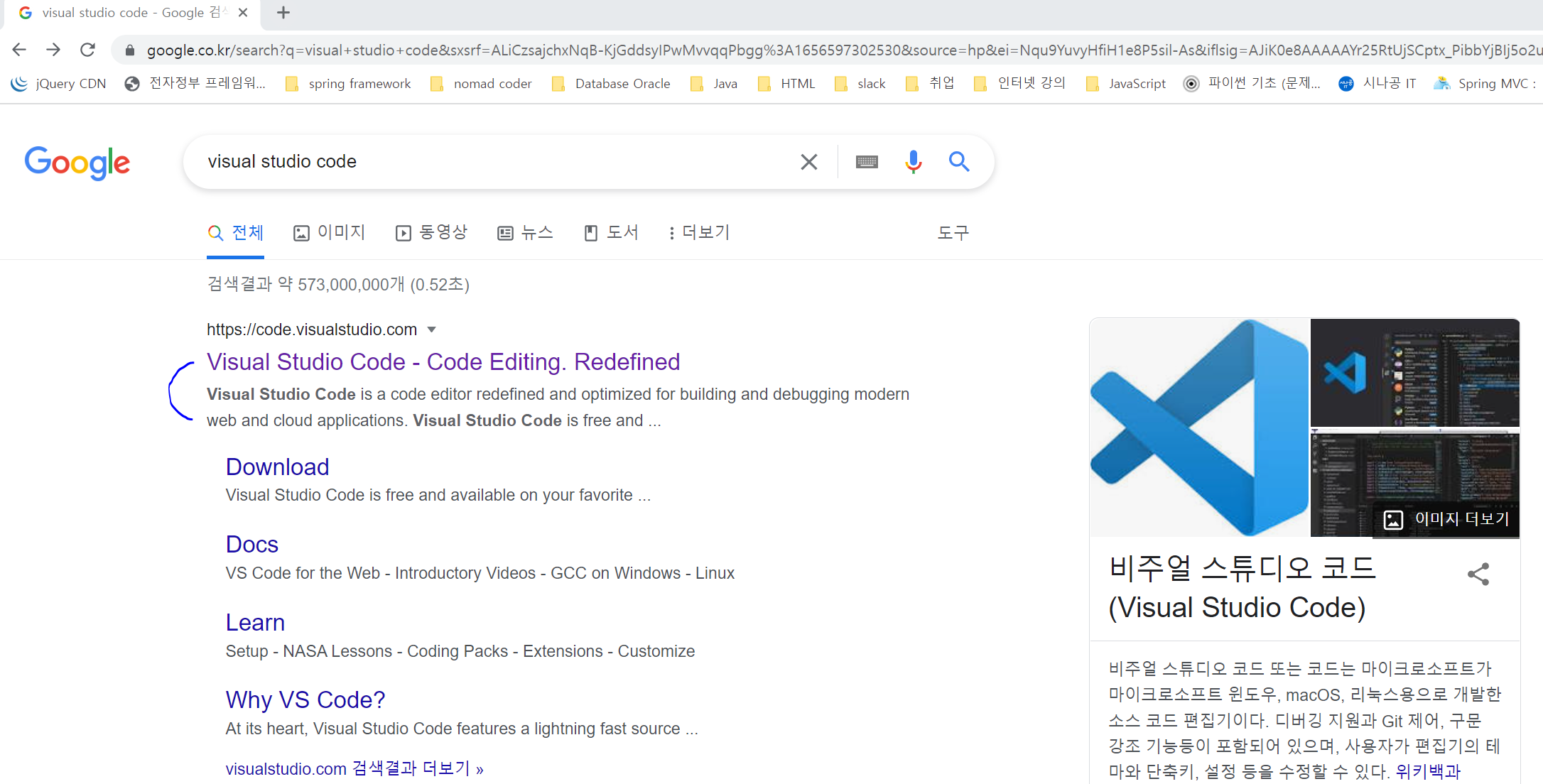Open the 도구 search tools options
The image size is (1543, 784).
(x=953, y=232)
